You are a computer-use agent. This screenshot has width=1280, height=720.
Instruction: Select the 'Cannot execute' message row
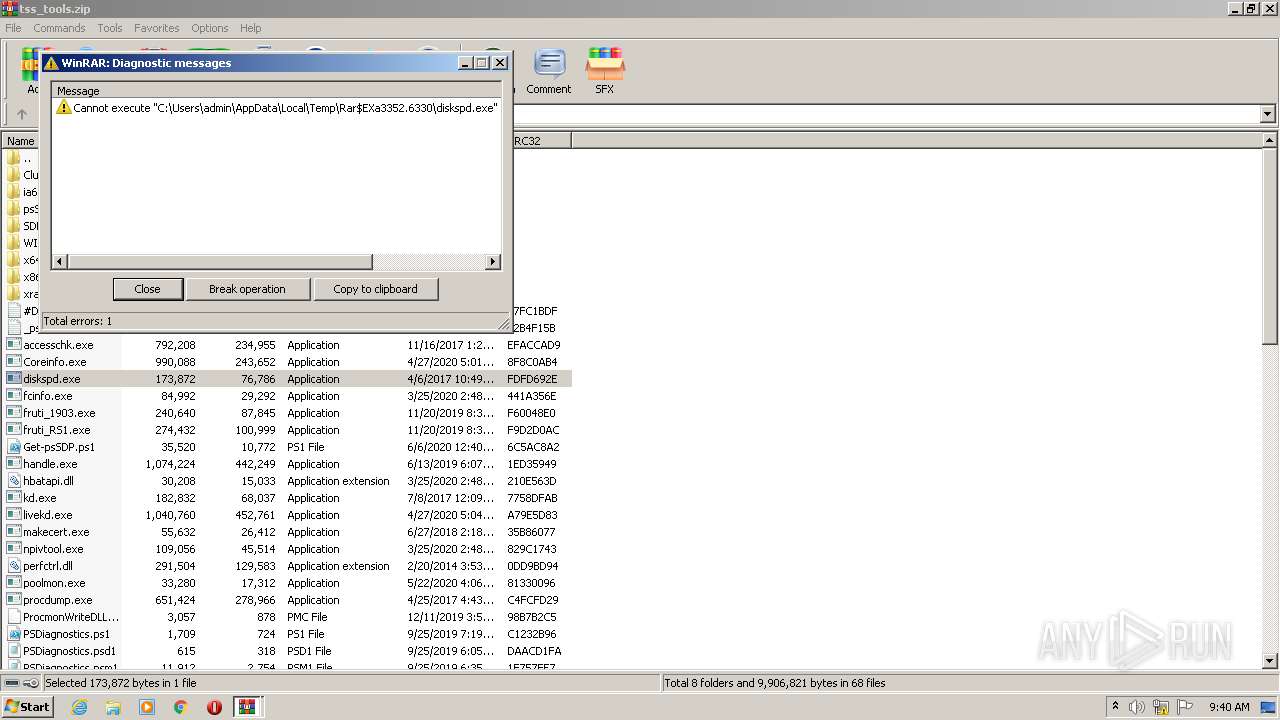tap(277, 108)
